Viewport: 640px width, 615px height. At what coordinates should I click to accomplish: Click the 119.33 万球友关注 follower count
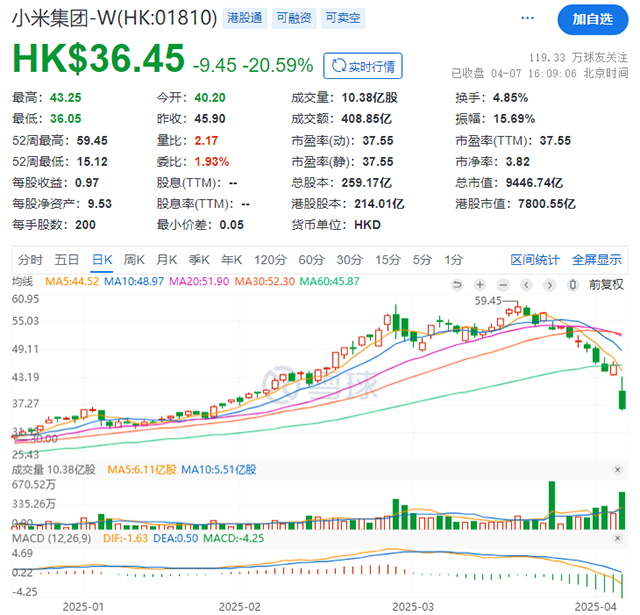point(578,58)
